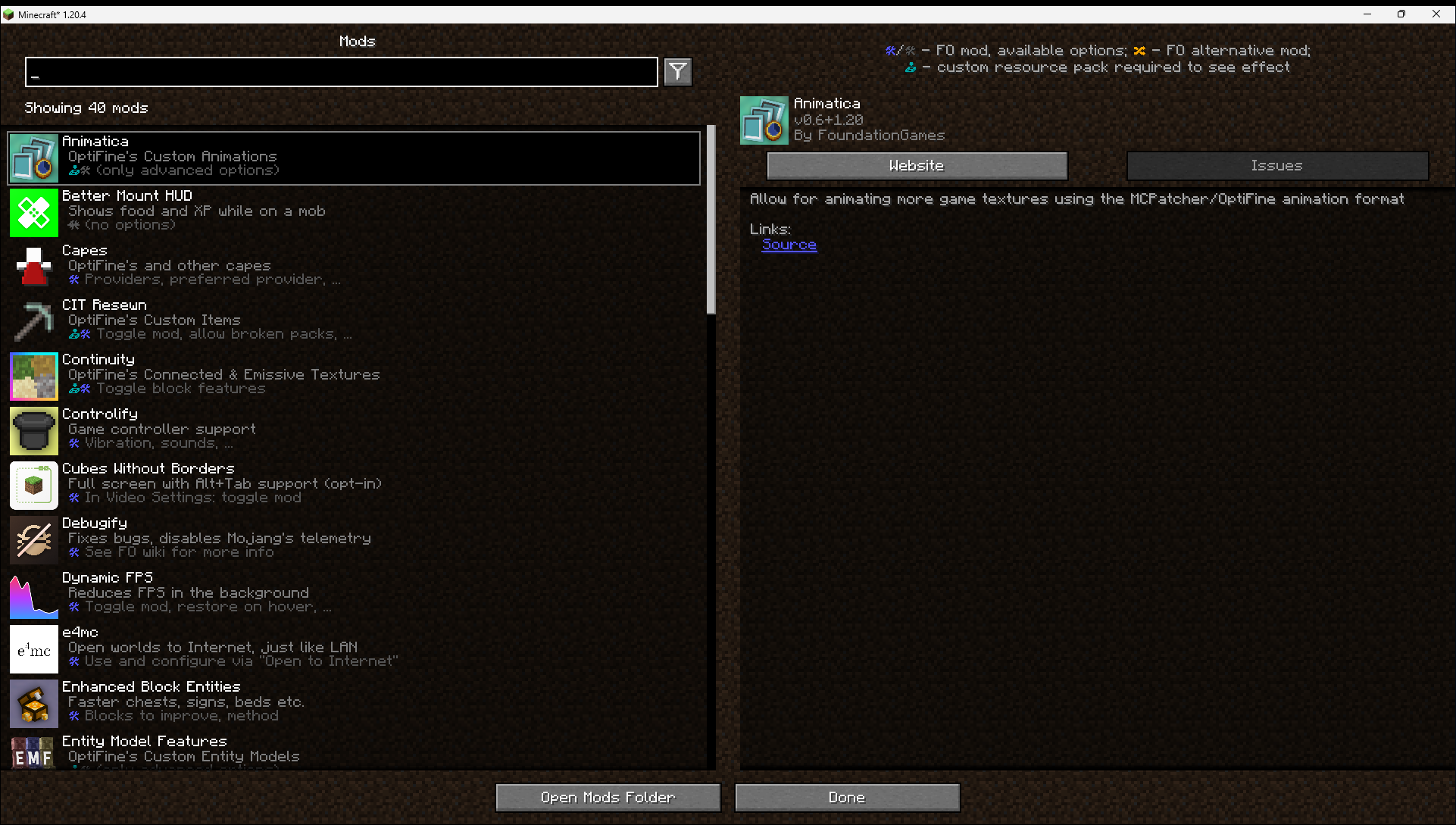The width and height of the screenshot is (1456, 825).
Task: Click the mod list scrollbar thumb
Action: (711, 220)
